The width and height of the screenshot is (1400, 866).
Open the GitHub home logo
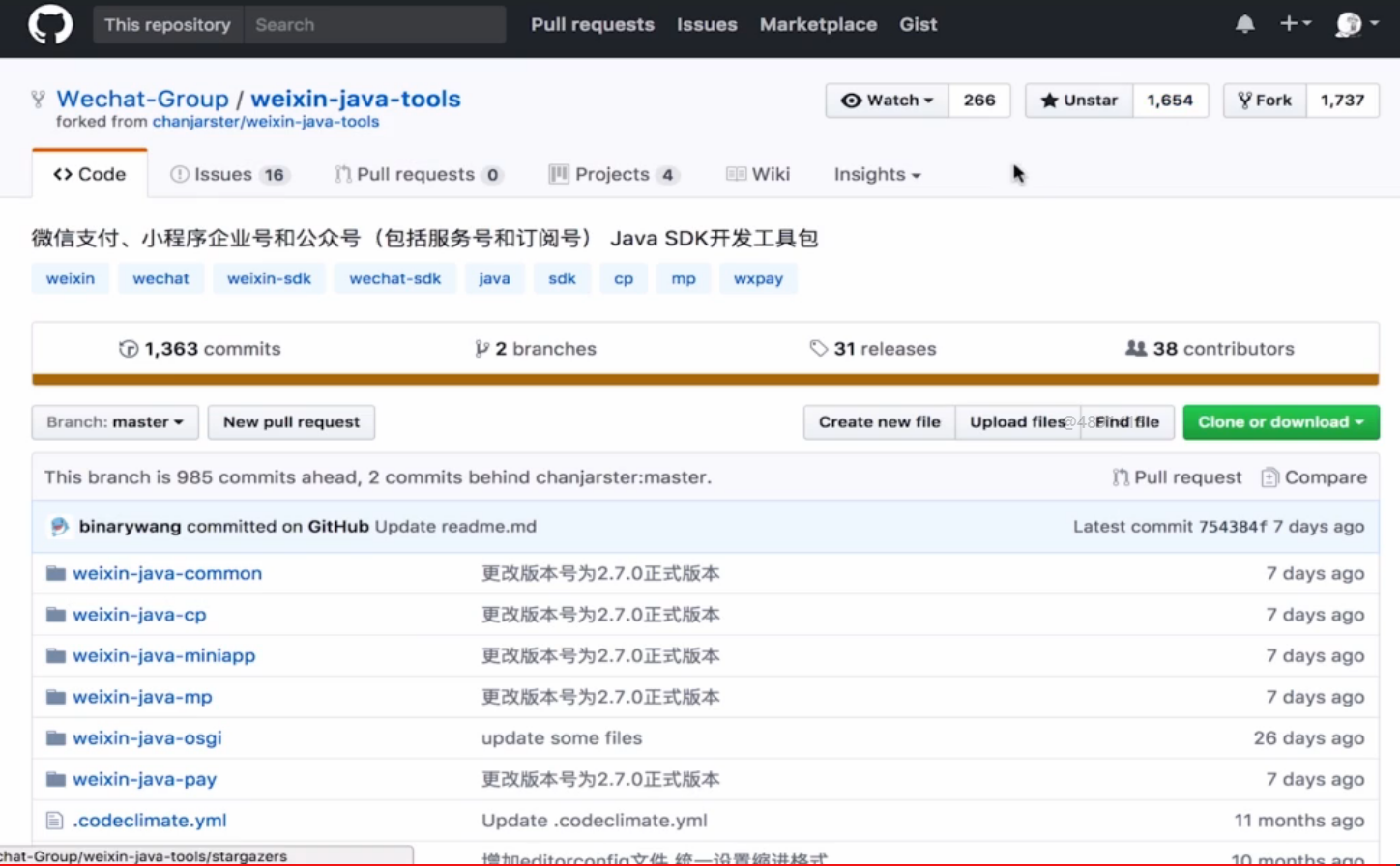pos(50,24)
